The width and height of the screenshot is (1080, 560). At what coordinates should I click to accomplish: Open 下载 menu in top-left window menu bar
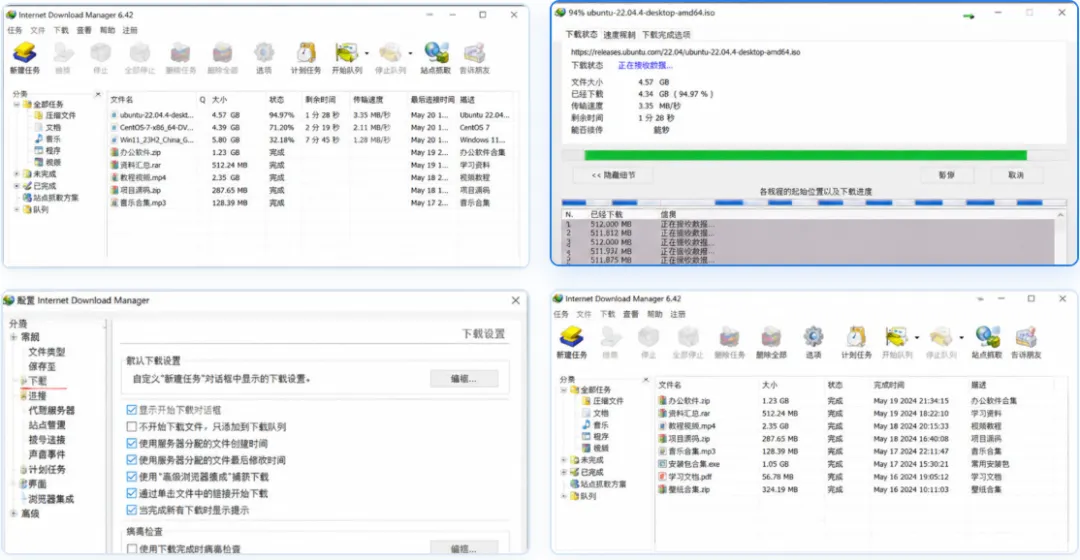[61, 30]
